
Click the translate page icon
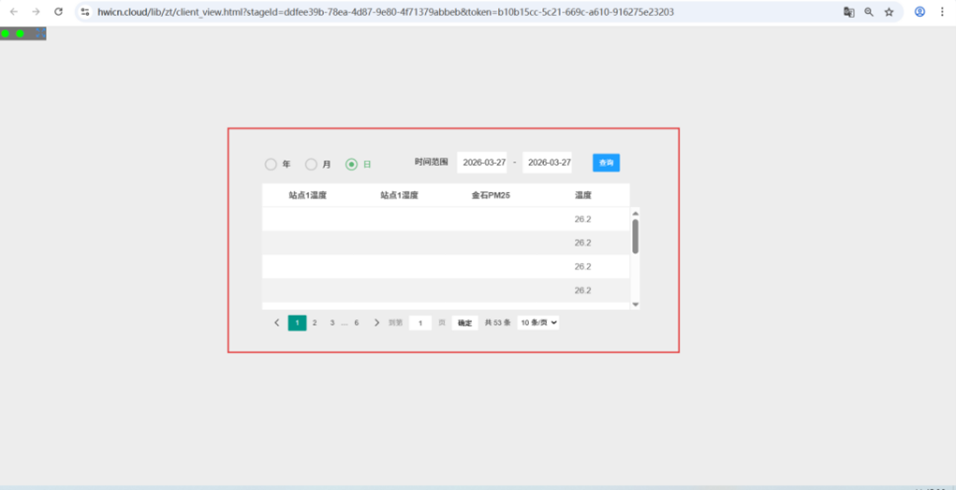click(848, 12)
